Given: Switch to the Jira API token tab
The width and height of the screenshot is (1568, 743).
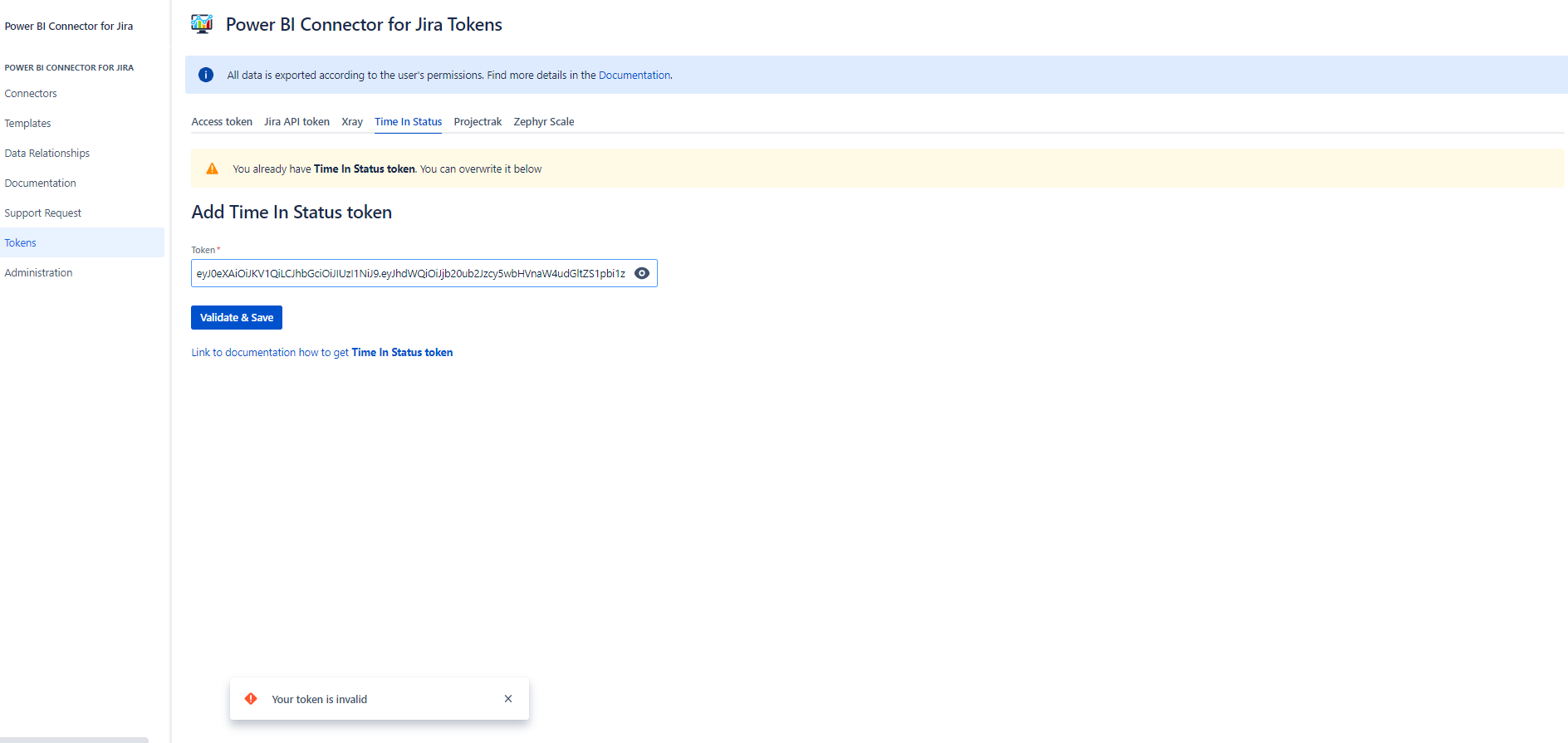Looking at the screenshot, I should 296,121.
